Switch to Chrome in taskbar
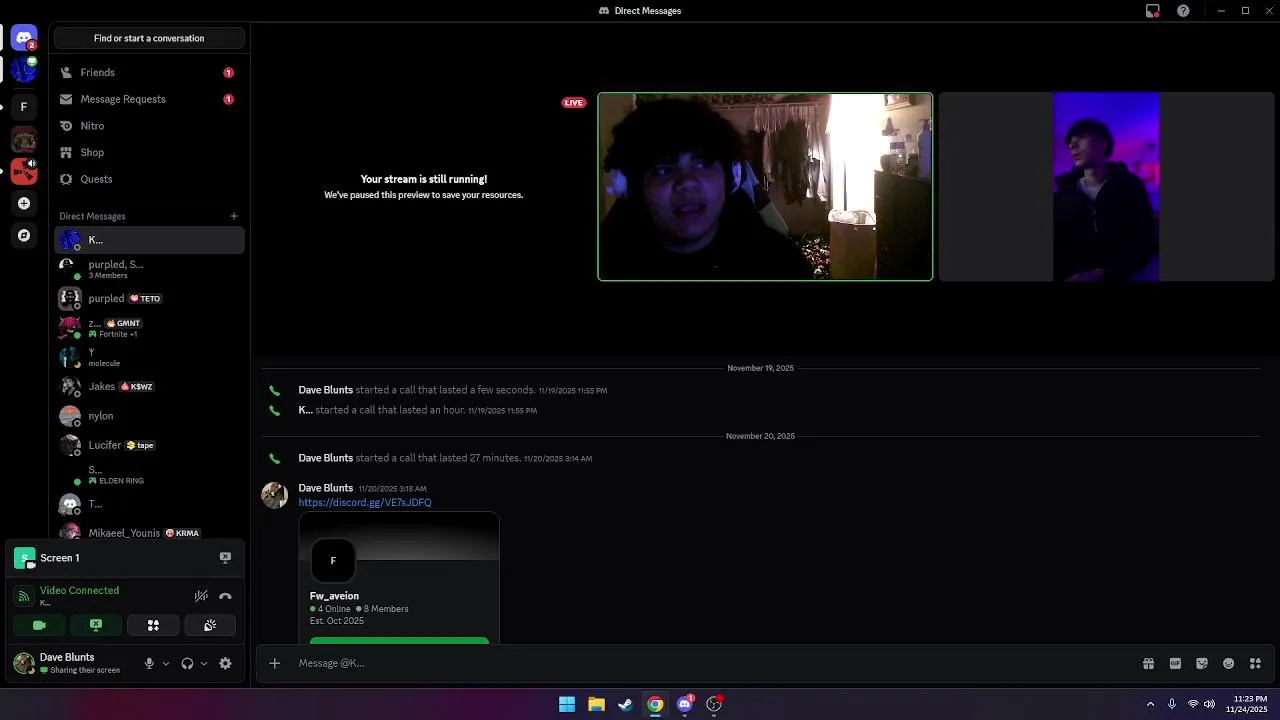 pos(655,704)
